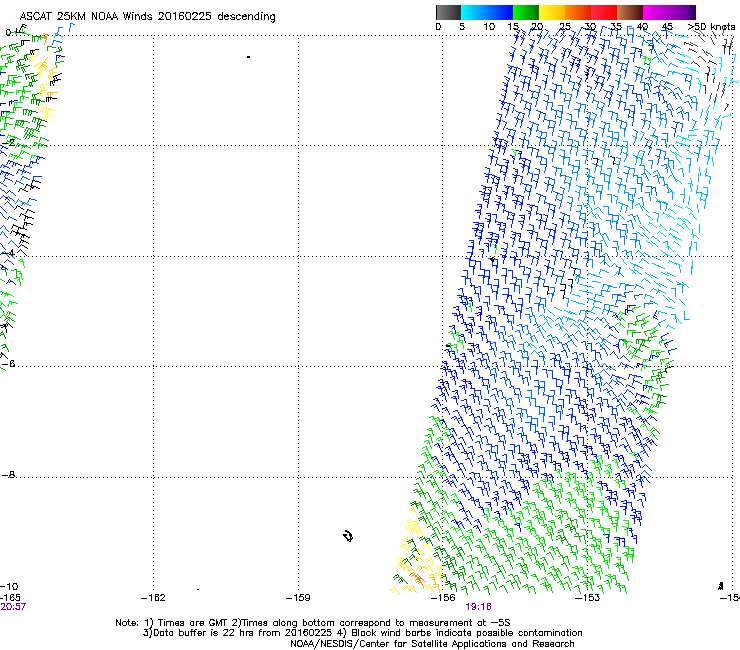740x650 pixels.
Task: Click the '10' label under the color bar
Action: point(489,27)
